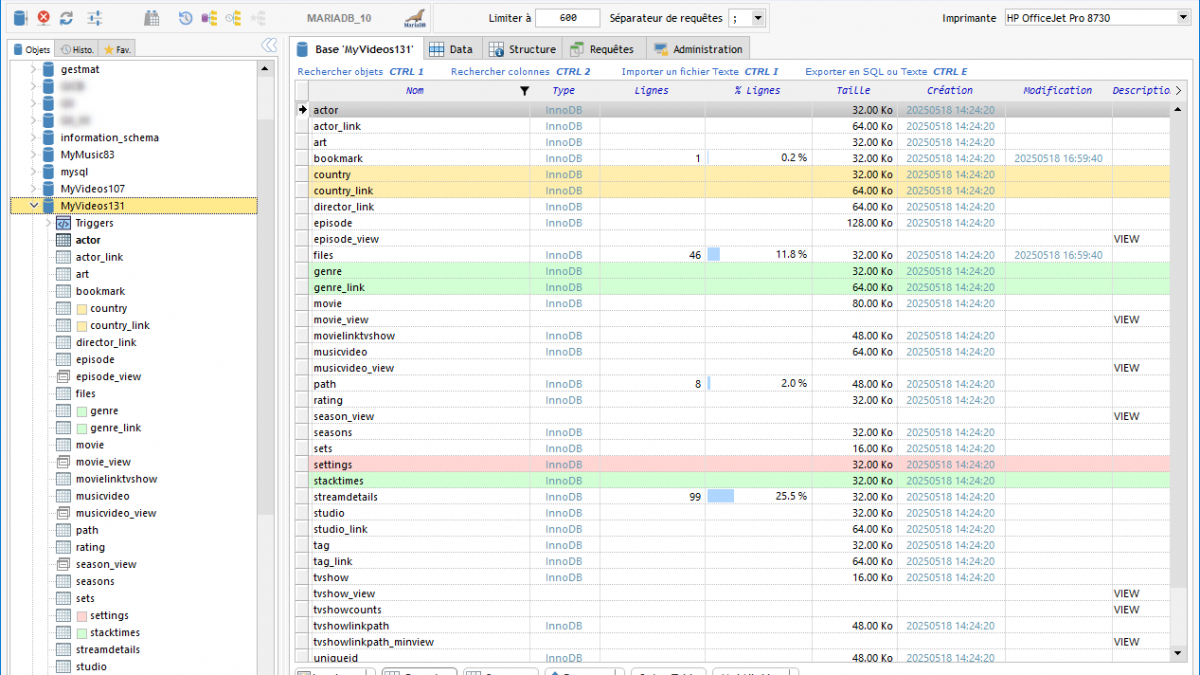Click the tree panel scrollbar up arrow
Image resolution: width=1200 pixels, height=675 pixels.
(x=265, y=69)
